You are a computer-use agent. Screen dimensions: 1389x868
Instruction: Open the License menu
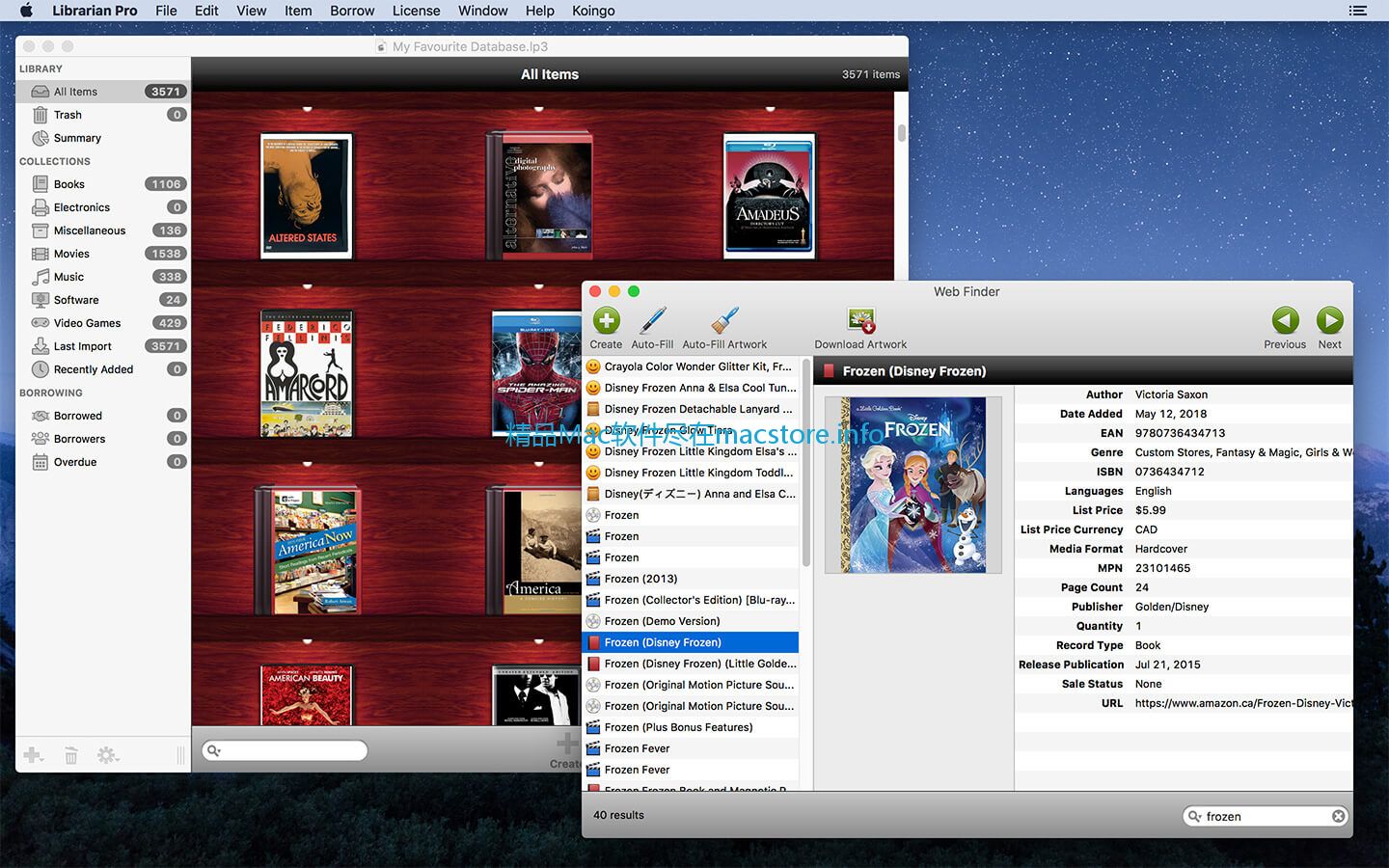pos(417,11)
